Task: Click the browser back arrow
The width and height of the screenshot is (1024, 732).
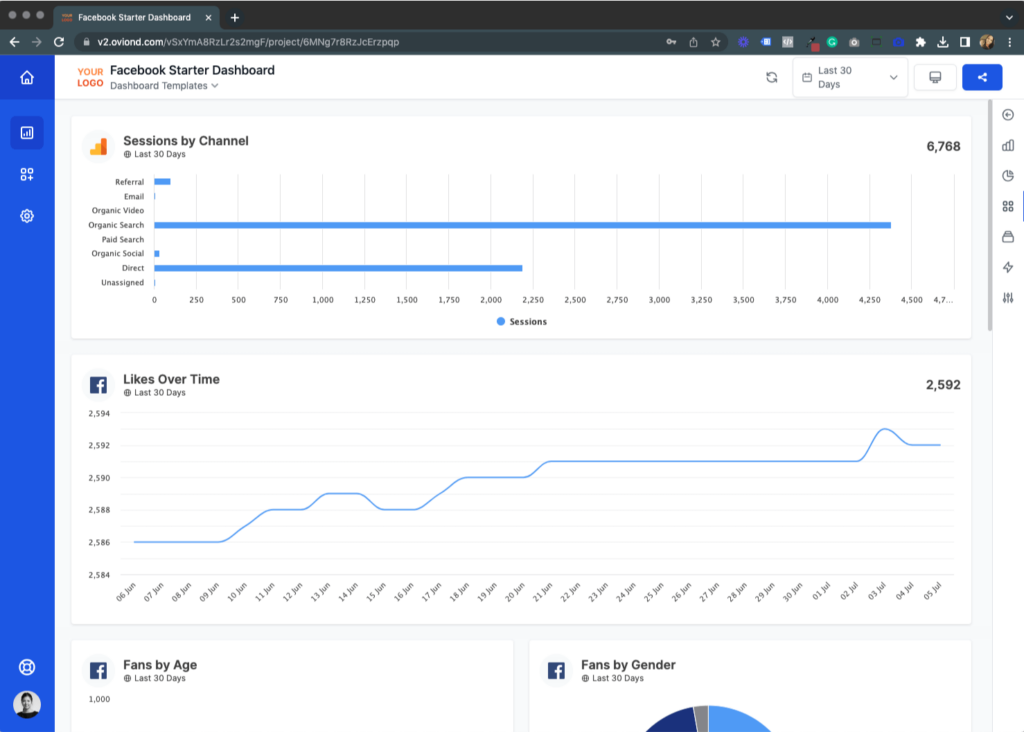Action: (x=14, y=42)
